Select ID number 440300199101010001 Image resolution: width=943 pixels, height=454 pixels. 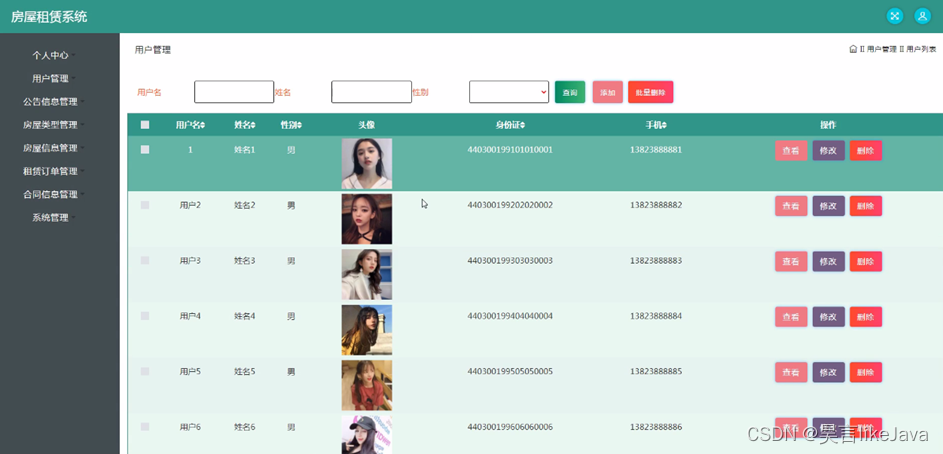(x=510, y=150)
